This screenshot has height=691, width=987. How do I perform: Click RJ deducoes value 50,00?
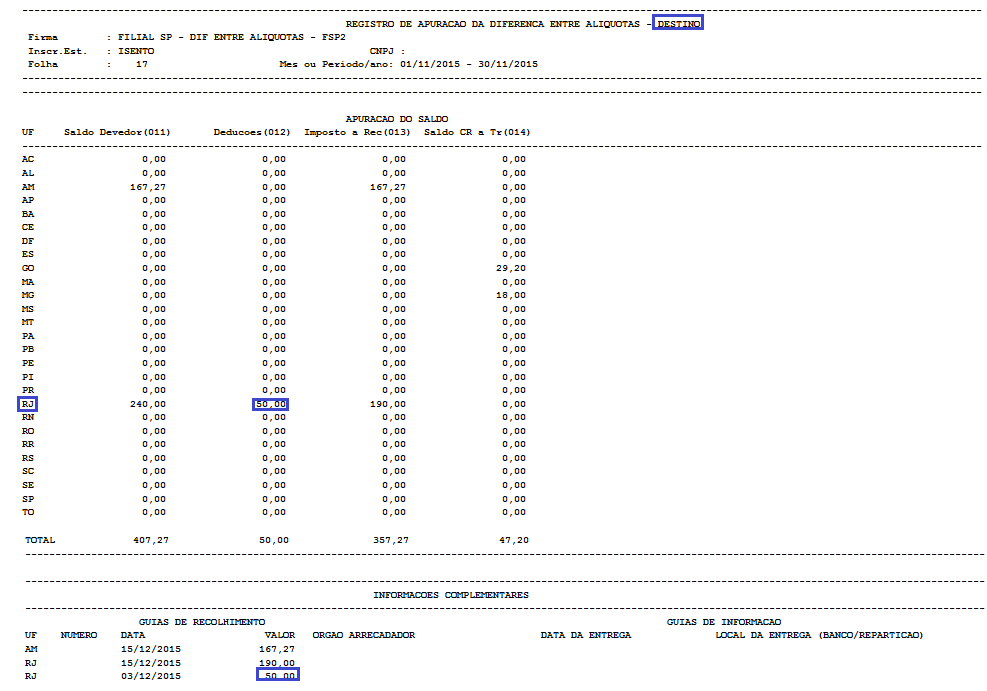(271, 404)
